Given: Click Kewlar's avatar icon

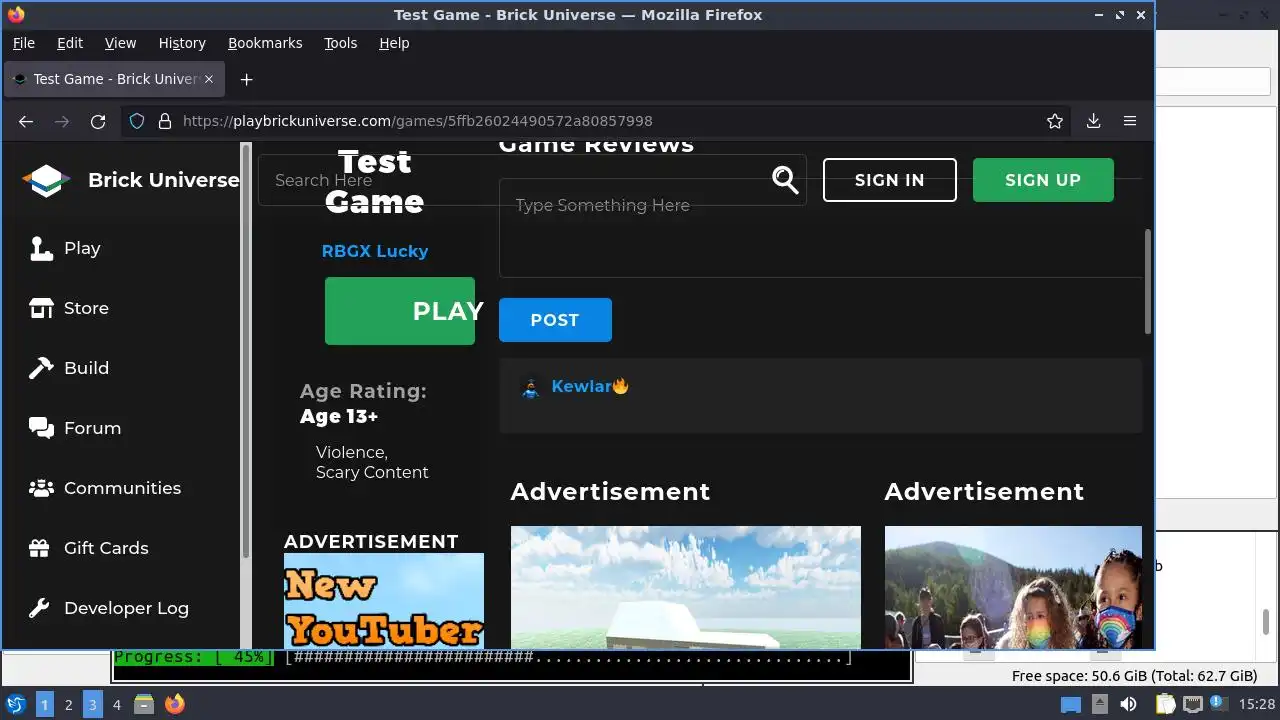Looking at the screenshot, I should [x=531, y=387].
